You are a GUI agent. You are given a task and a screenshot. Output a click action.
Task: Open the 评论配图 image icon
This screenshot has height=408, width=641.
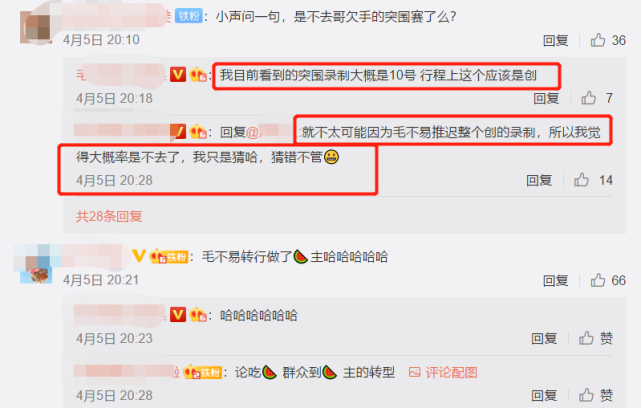415,372
